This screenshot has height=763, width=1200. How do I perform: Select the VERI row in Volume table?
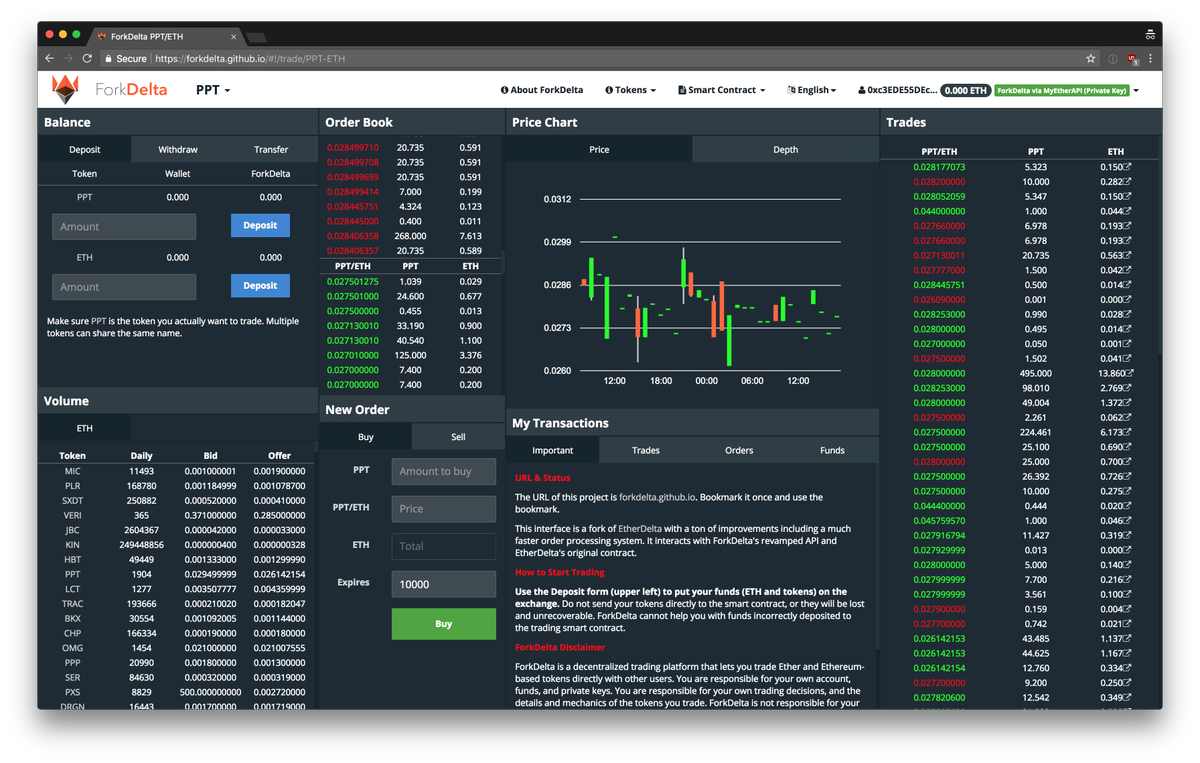177,515
